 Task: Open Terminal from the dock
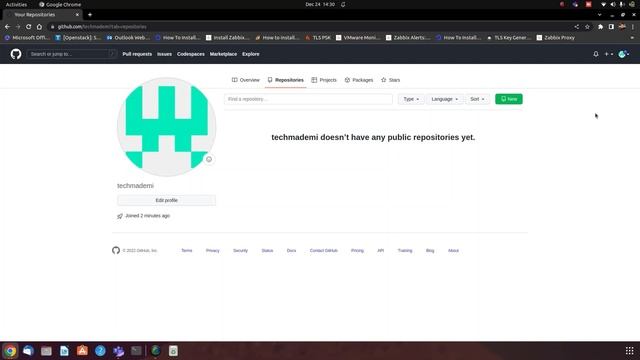click(136, 351)
